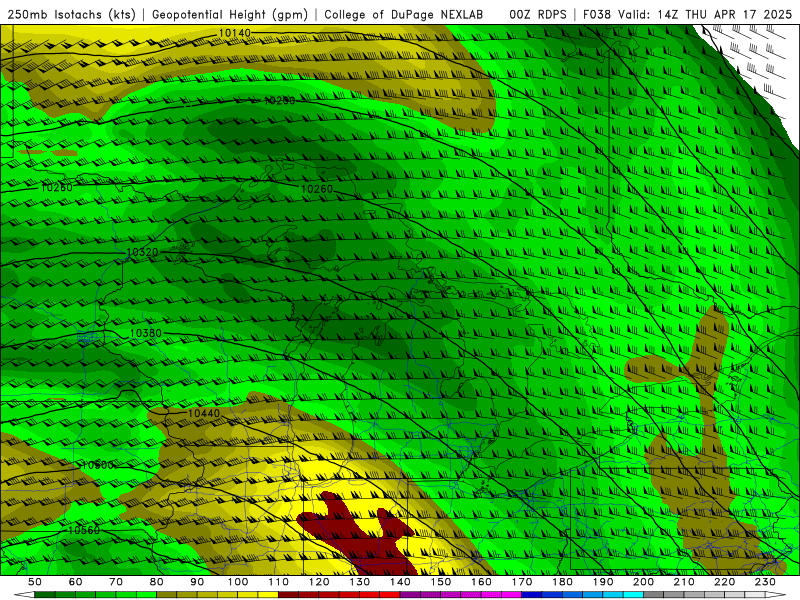Click the 210 kt color bar label

[685, 582]
